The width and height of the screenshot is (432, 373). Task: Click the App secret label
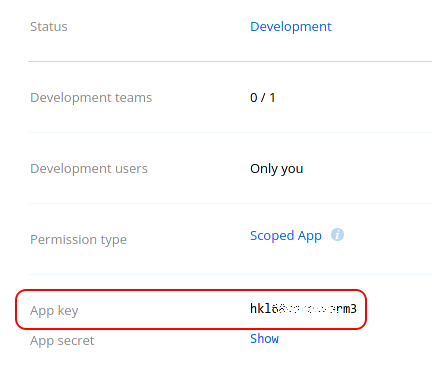[x=62, y=341]
